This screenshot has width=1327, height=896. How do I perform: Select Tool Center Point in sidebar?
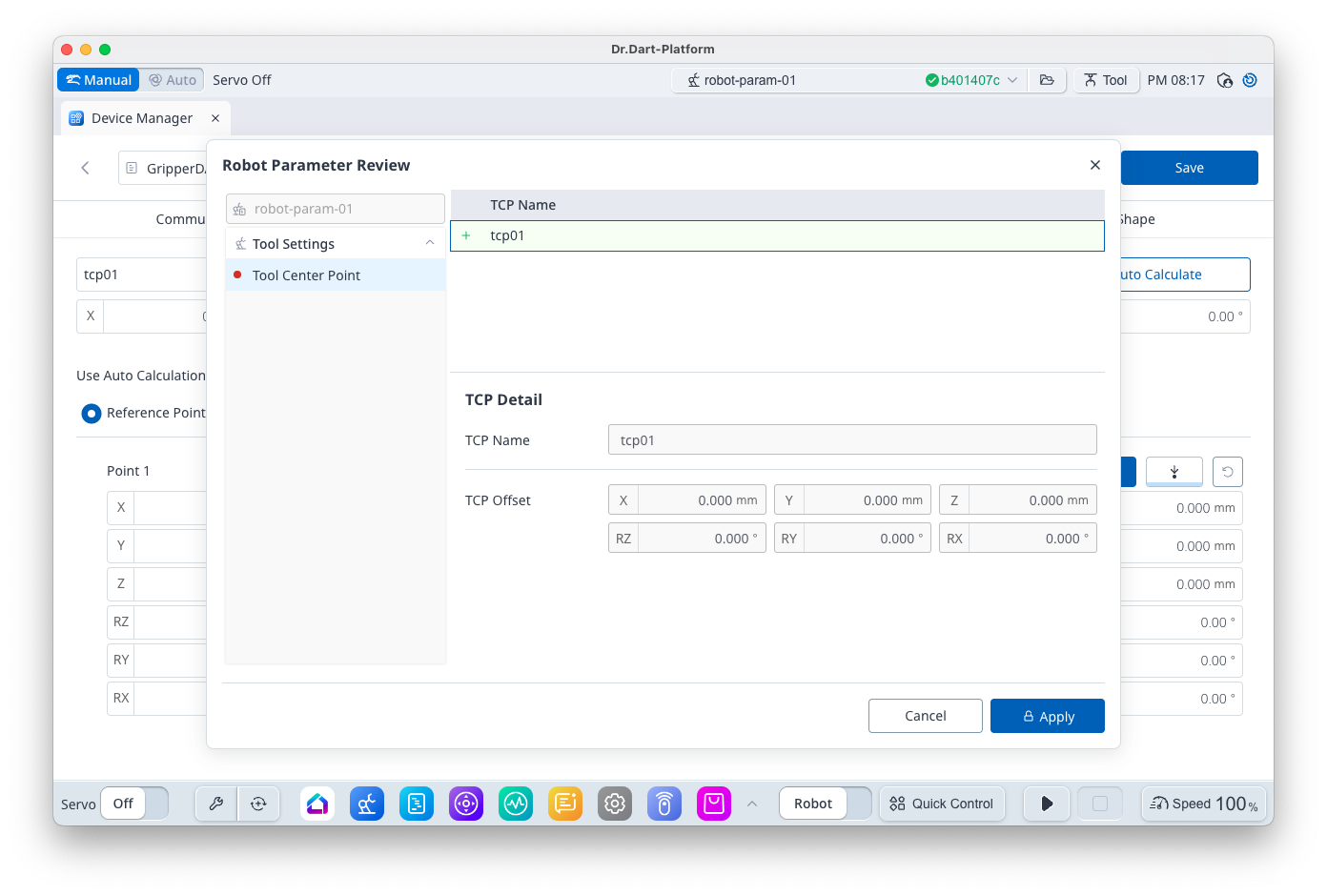tap(306, 275)
